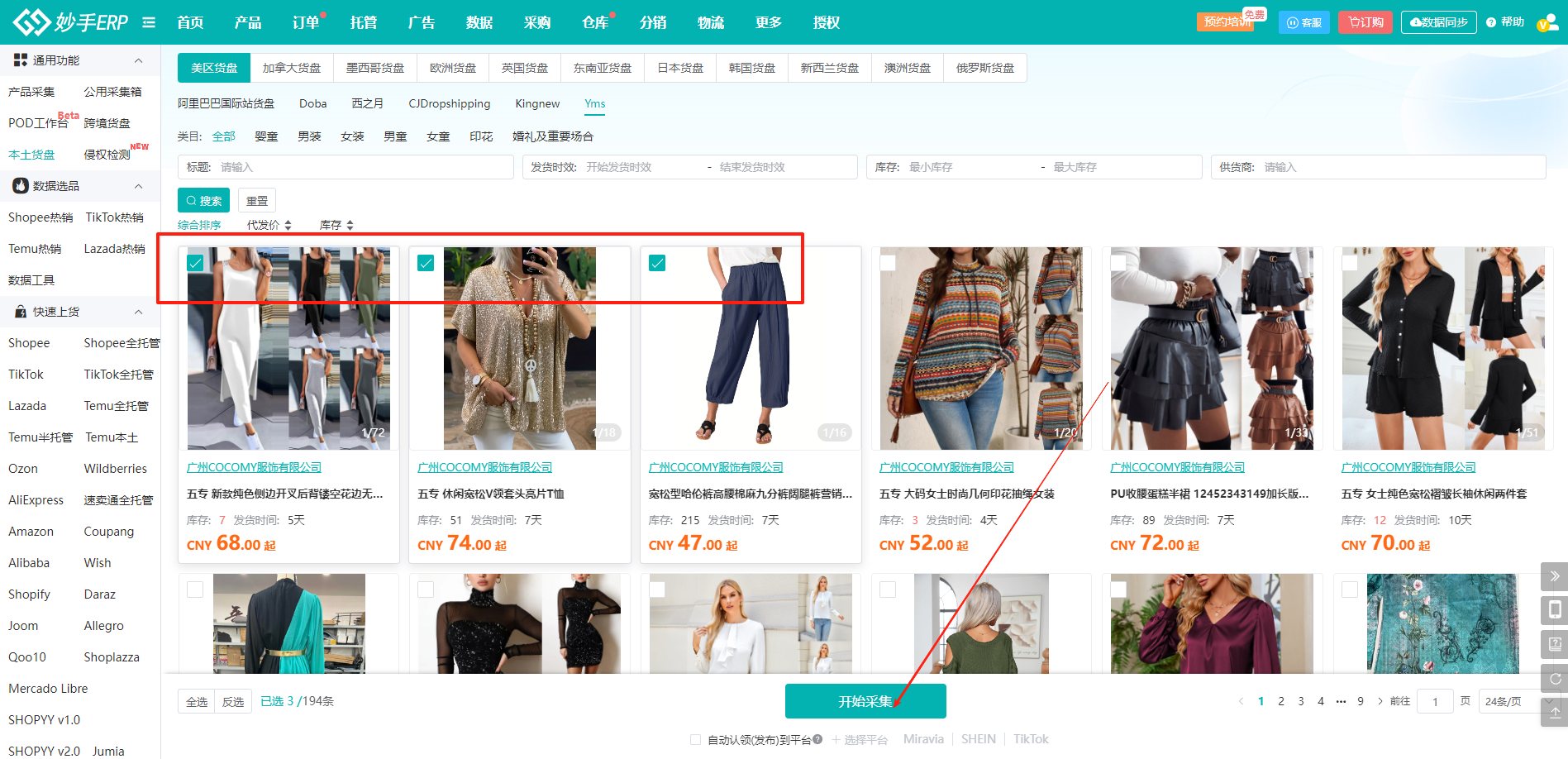
Task: Click the 全选 select all button
Action: tap(197, 701)
